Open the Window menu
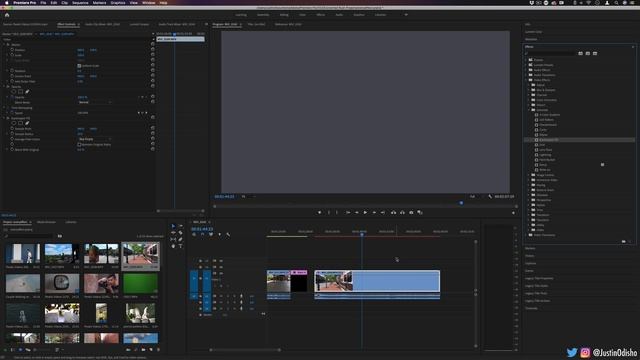640x360 pixels. [x=149, y=2]
